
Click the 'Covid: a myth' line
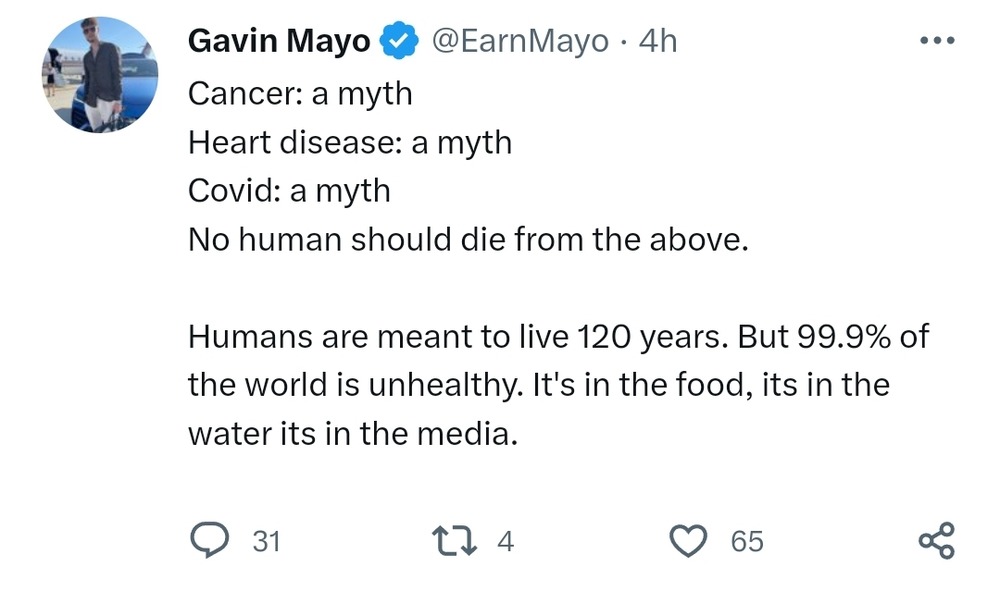[x=289, y=190]
